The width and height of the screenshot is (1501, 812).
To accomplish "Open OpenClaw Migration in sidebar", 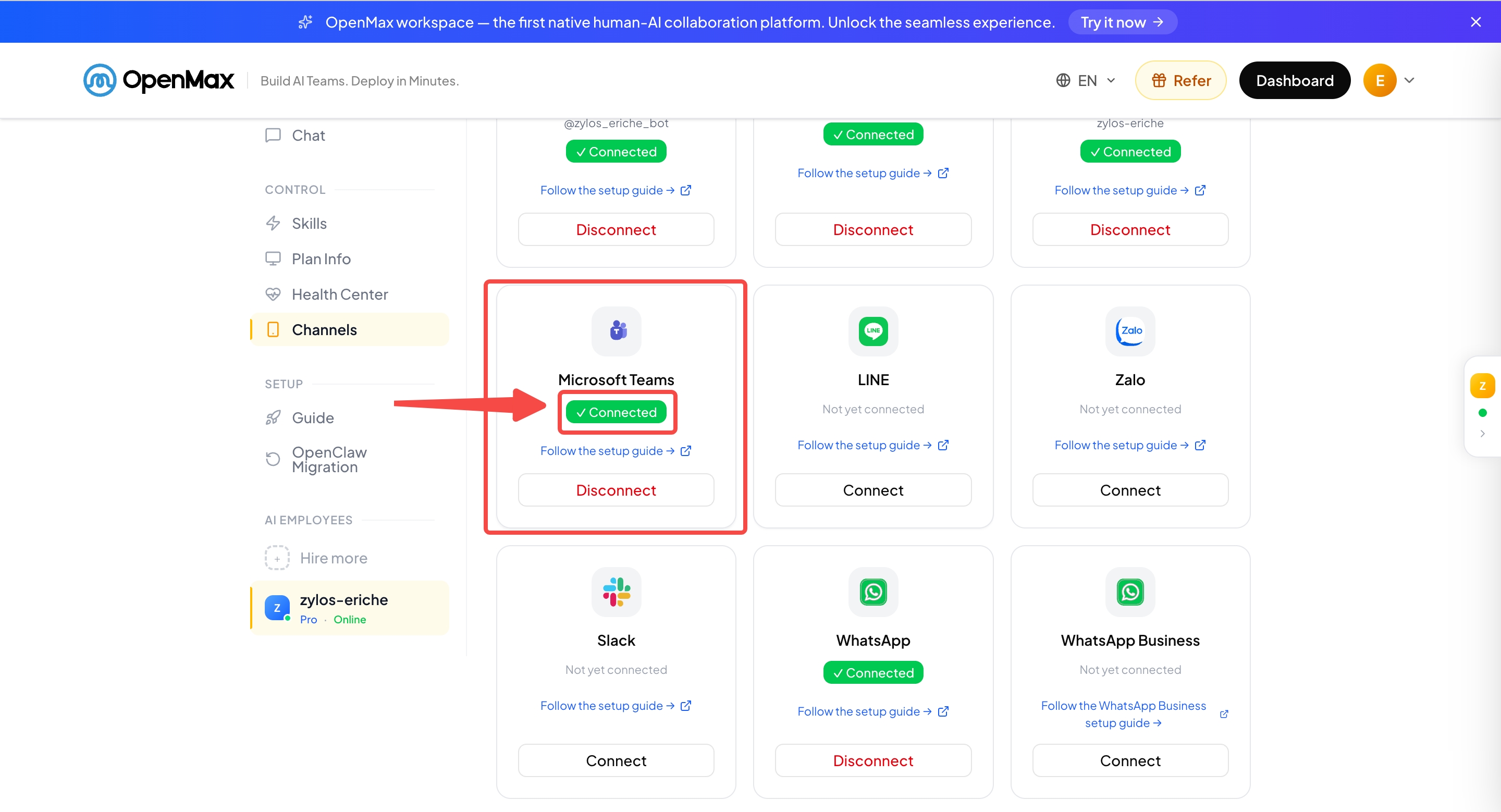I will pyautogui.click(x=350, y=460).
